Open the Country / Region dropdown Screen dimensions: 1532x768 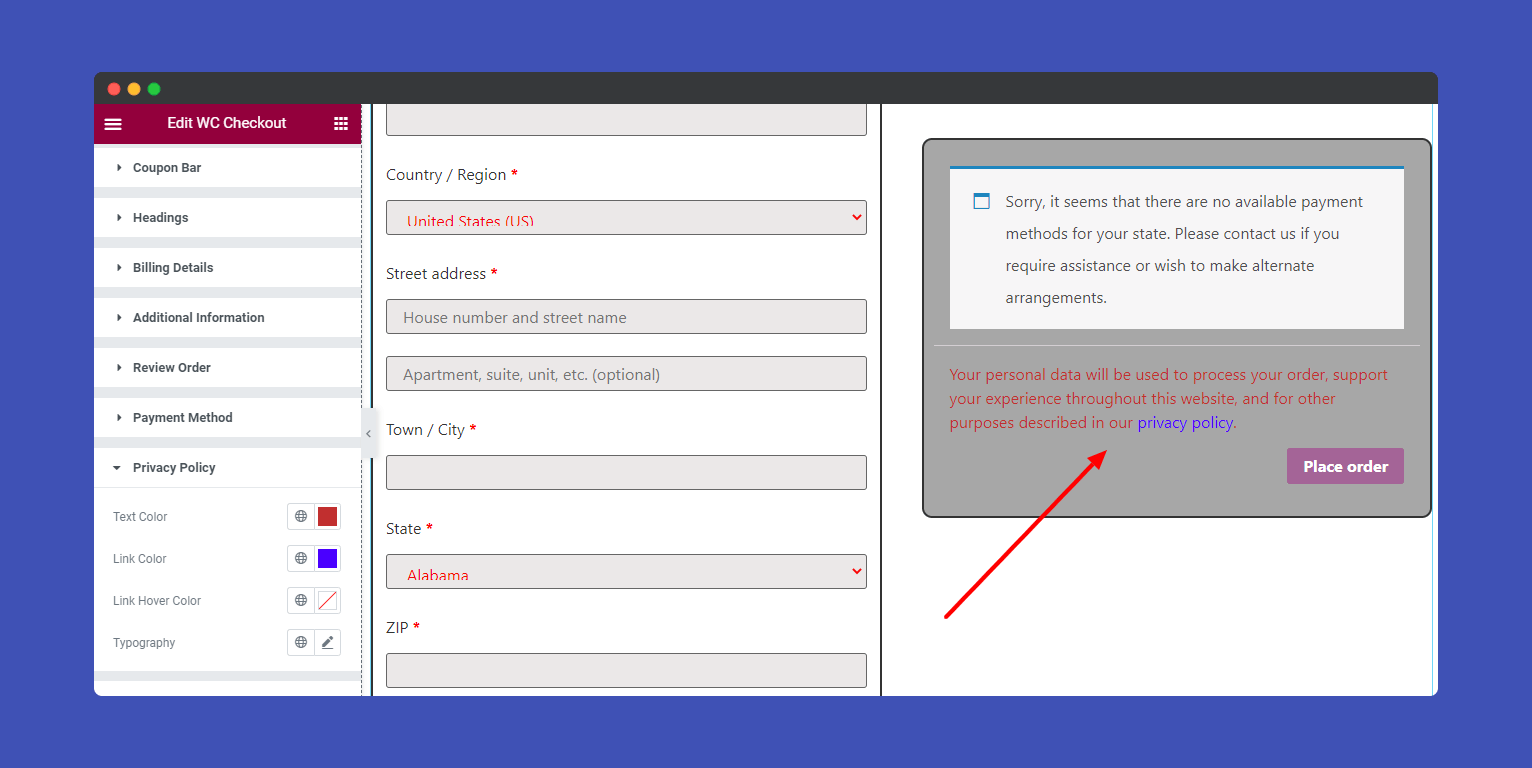point(626,218)
